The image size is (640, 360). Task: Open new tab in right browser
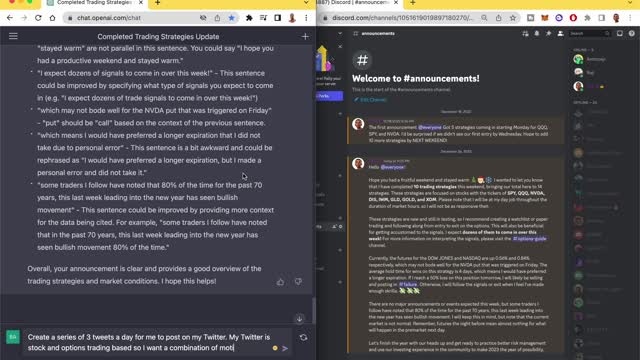413,3
